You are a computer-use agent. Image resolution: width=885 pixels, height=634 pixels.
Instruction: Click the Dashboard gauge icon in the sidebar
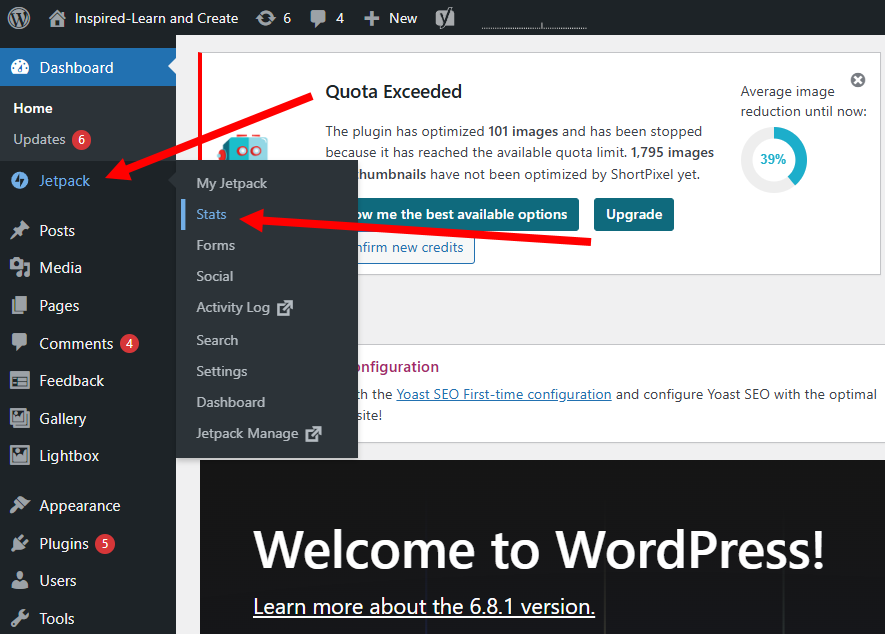point(20,67)
